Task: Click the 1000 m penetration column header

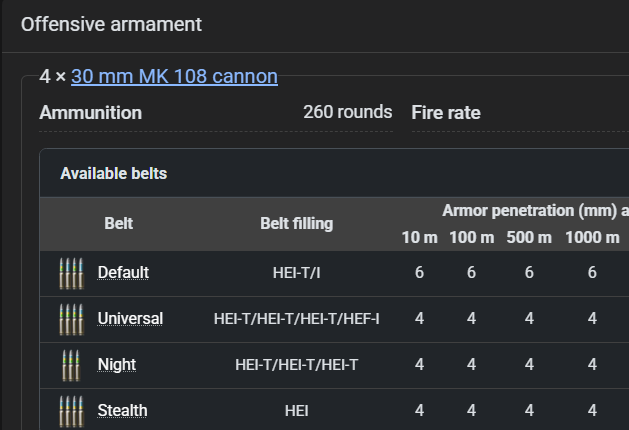Action: point(592,237)
